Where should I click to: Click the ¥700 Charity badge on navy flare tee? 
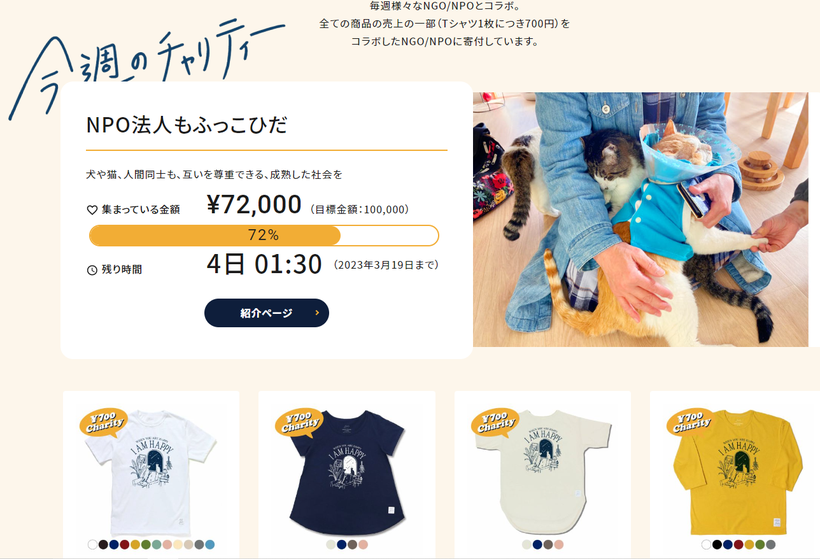299,421
